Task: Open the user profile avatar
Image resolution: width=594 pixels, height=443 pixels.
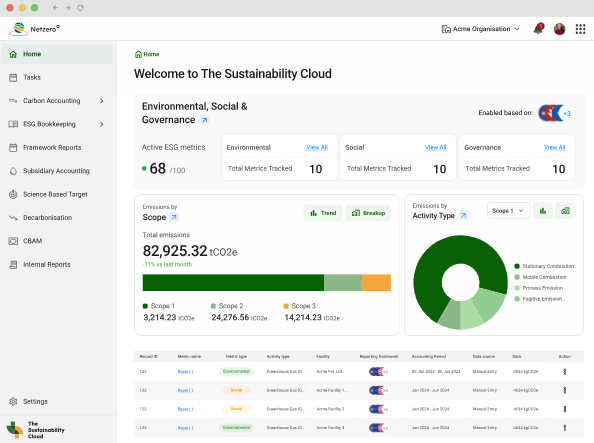Action: 560,29
